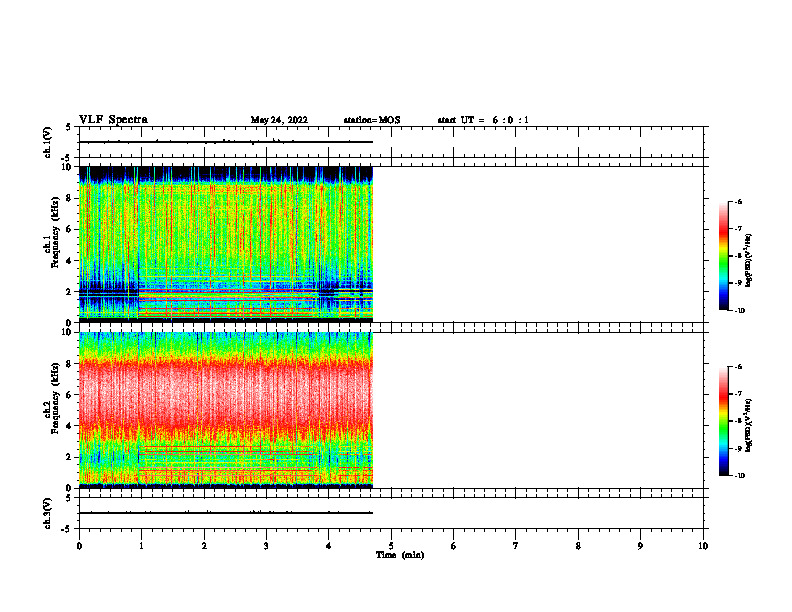Click the ch.1 frequency tick label "8"
792x612 pixels.
point(69,198)
